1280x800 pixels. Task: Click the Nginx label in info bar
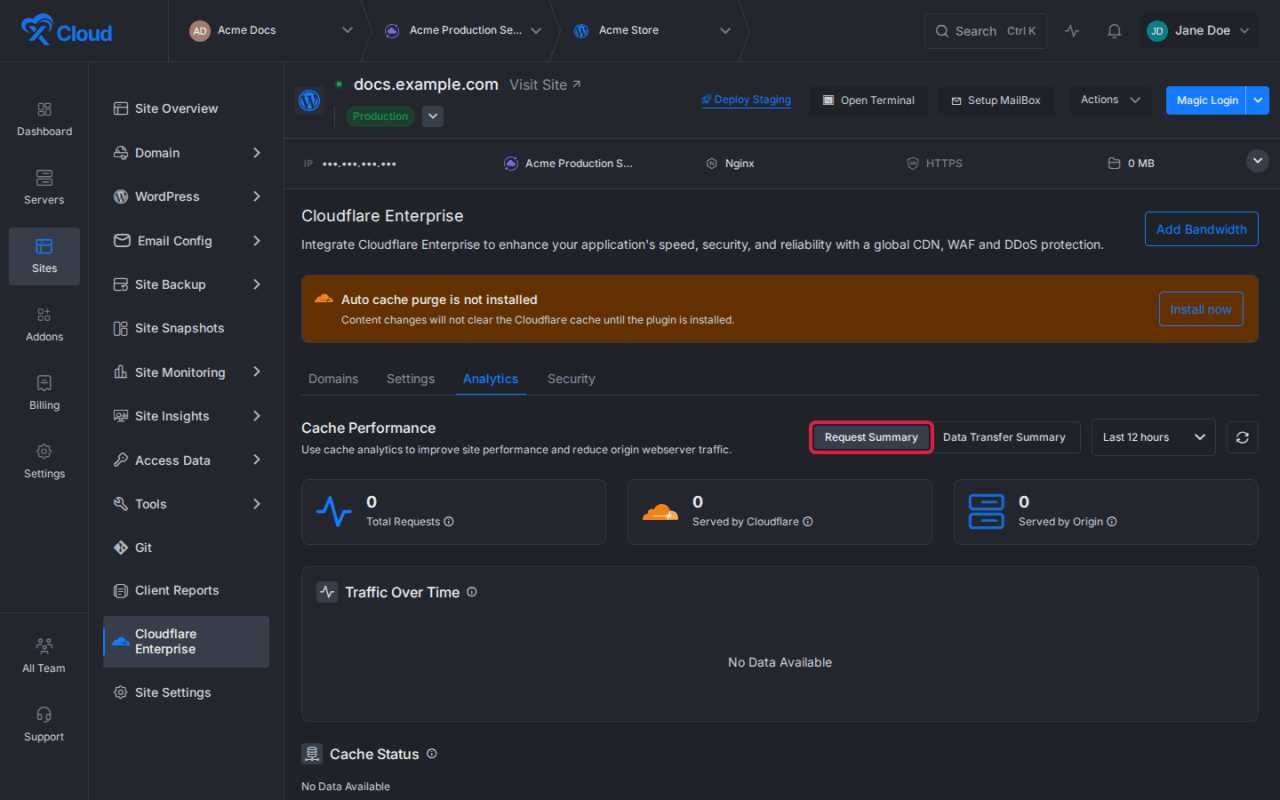[x=730, y=163]
